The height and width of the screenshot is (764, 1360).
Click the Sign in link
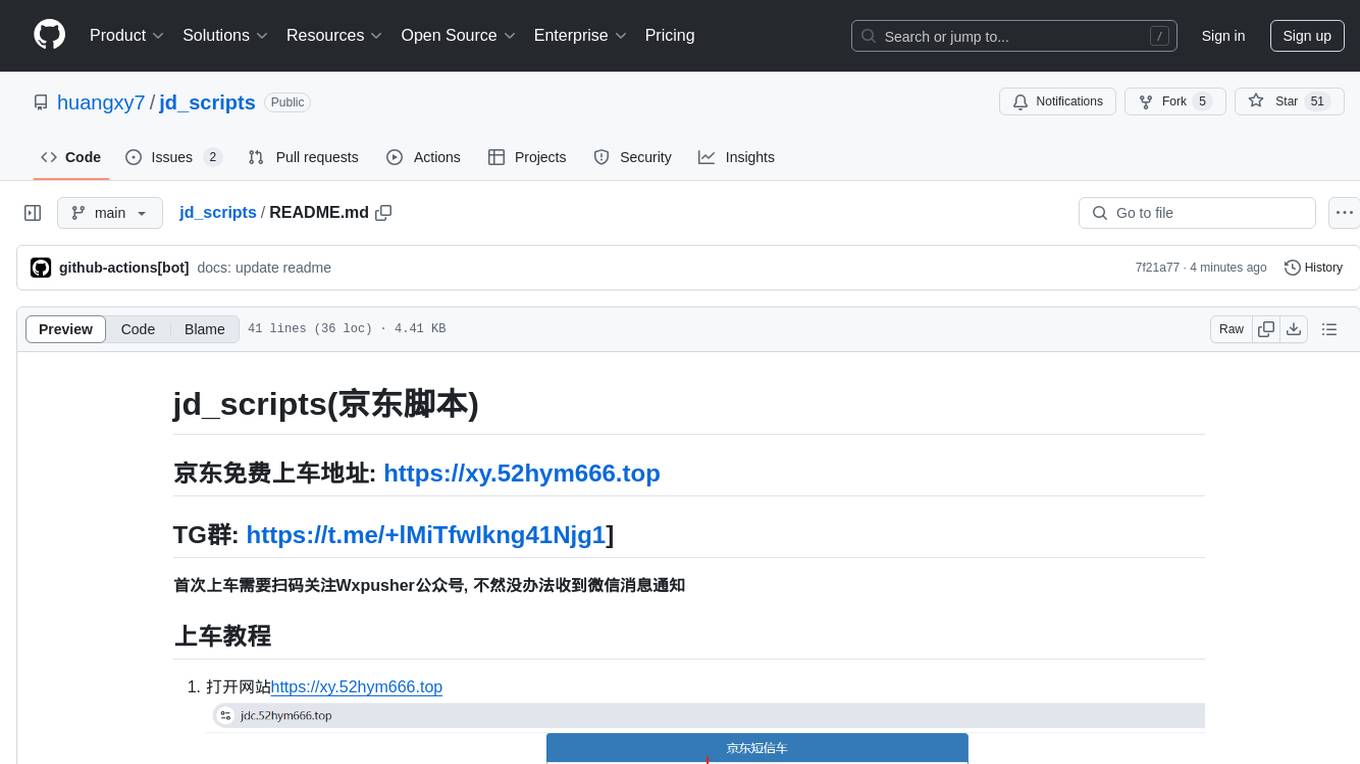coord(1223,36)
